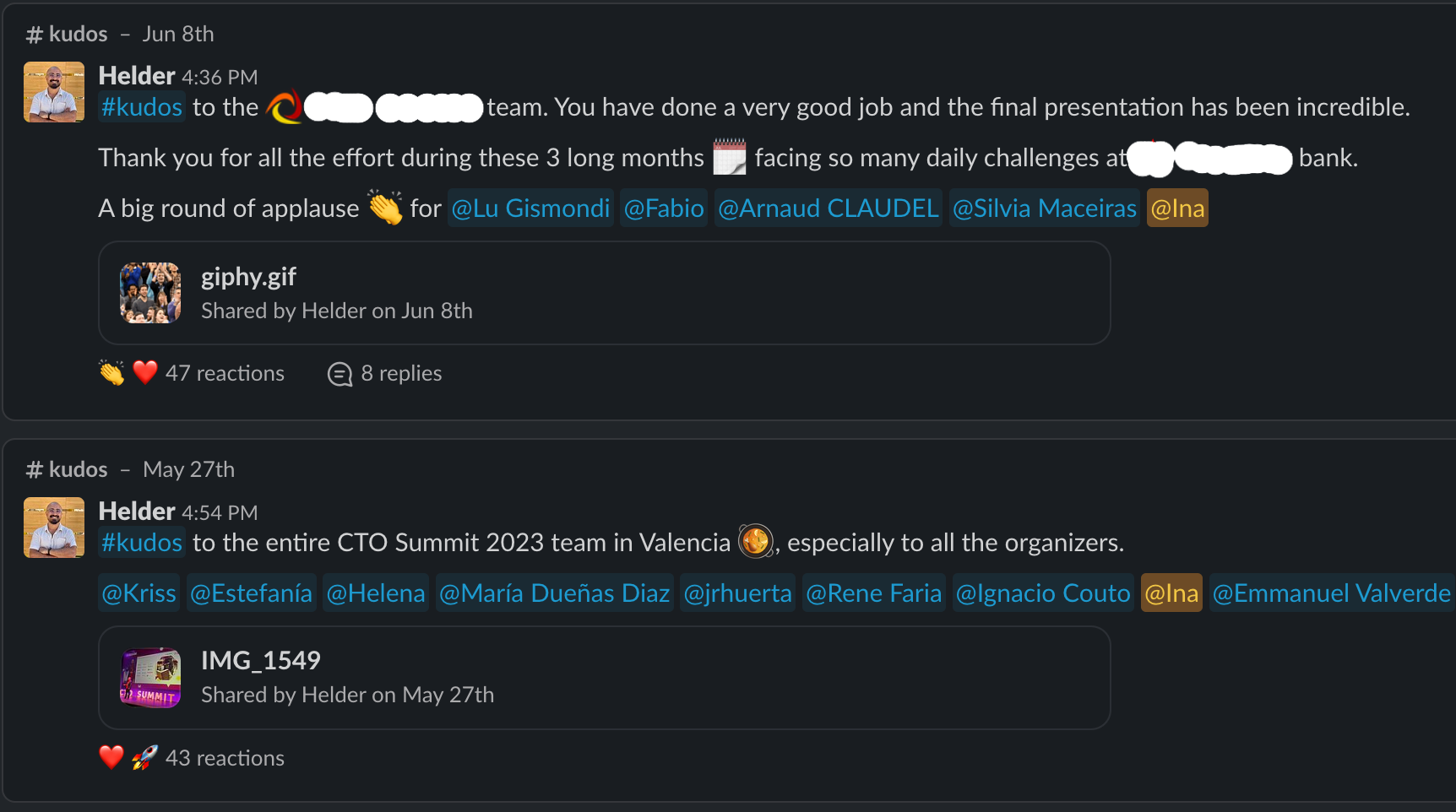Viewport: 1456px width, 812px height.
Task: Click the paella emoji next to Valencia
Action: coord(754,541)
